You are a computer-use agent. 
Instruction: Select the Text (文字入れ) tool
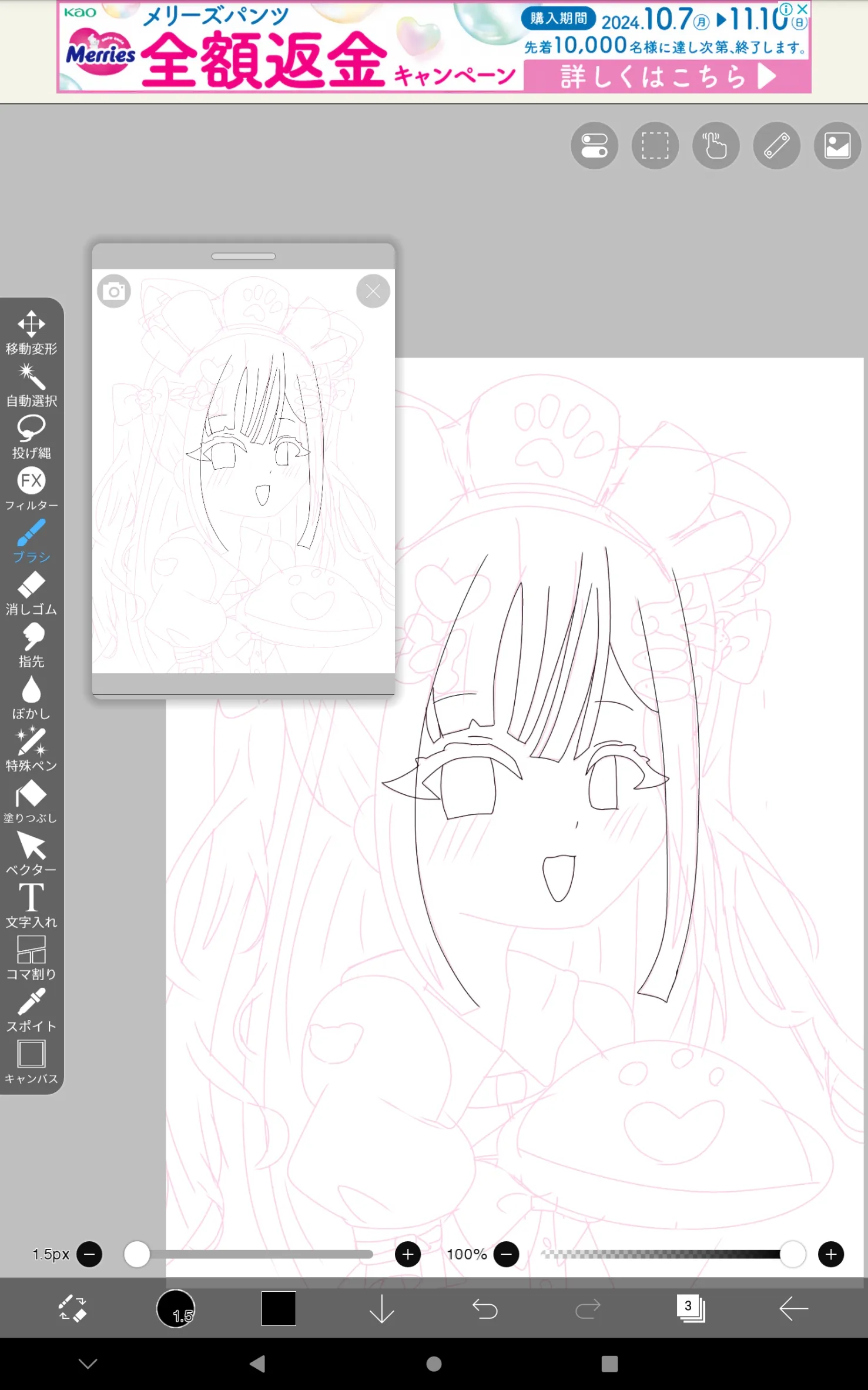coord(31,906)
